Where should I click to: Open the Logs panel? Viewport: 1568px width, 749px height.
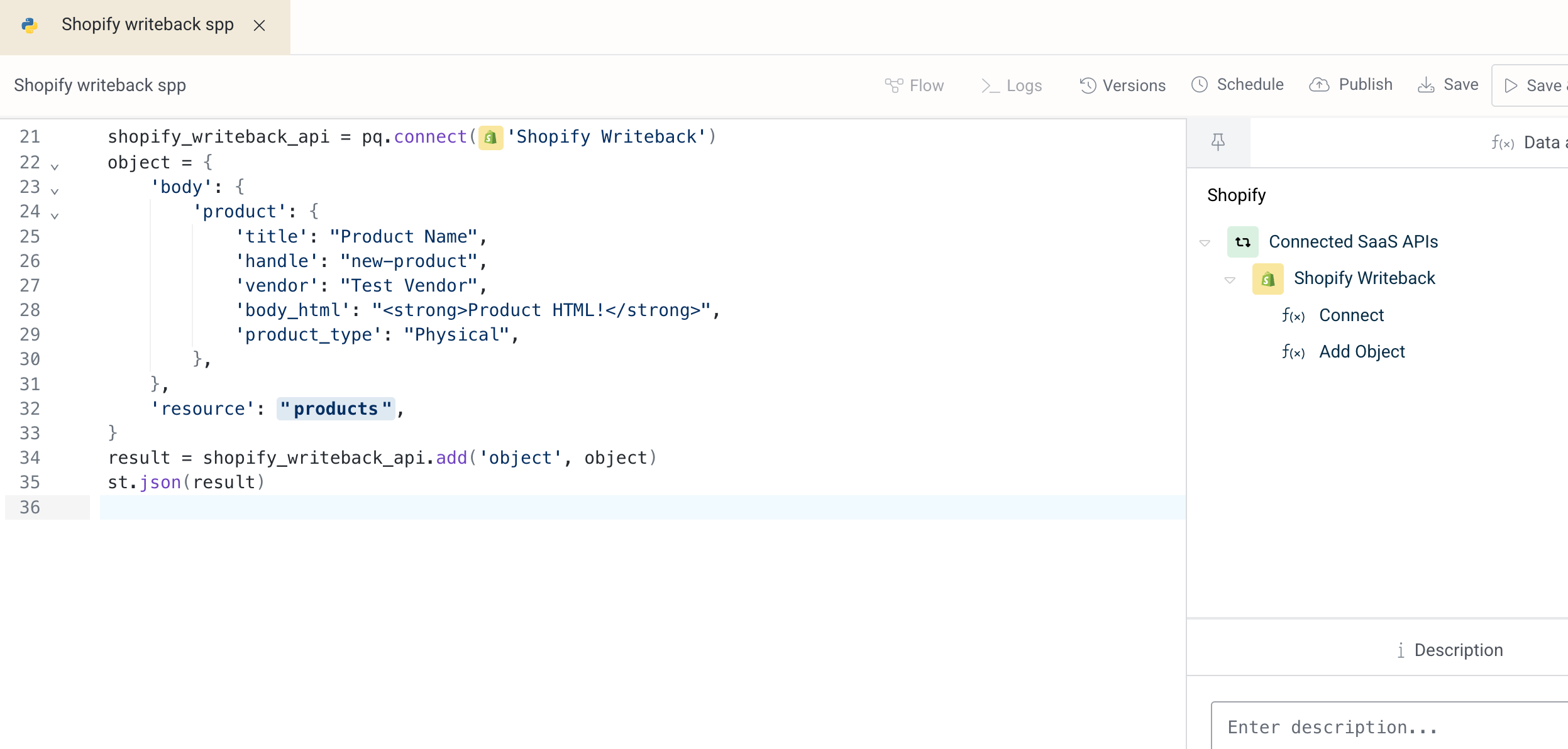1012,85
